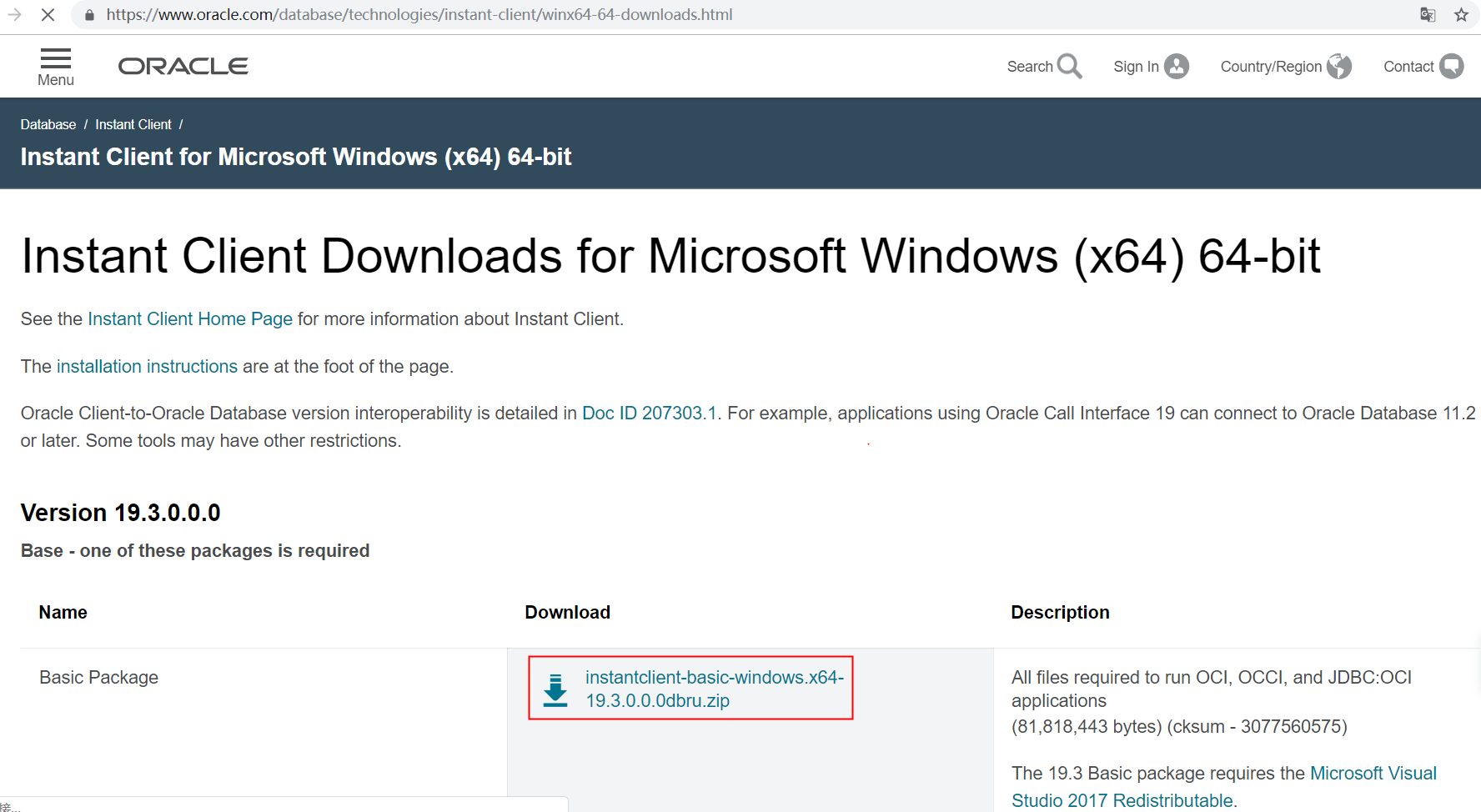Click 'Base - one of these packages is required'

195,551
